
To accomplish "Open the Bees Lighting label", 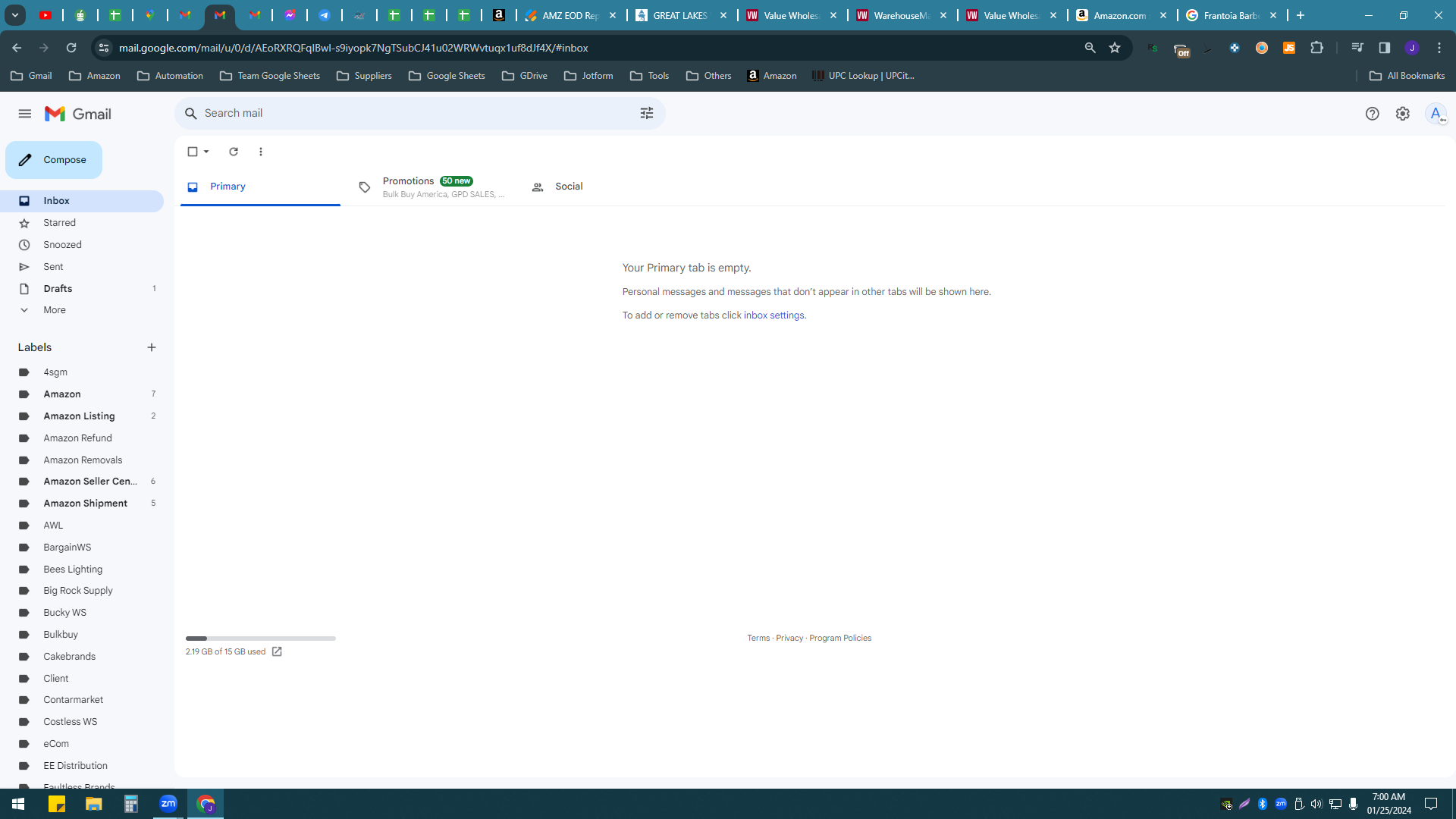I will coord(82,570).
